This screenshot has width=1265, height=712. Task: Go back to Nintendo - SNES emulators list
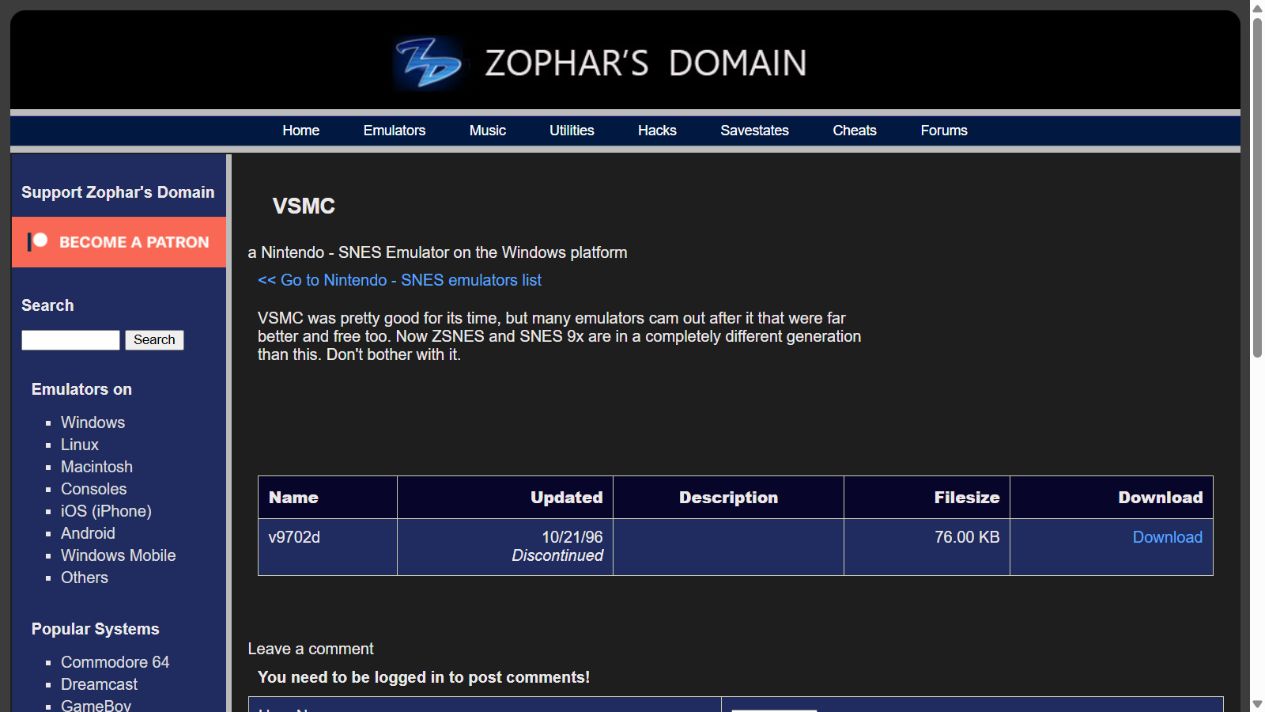[x=400, y=280]
